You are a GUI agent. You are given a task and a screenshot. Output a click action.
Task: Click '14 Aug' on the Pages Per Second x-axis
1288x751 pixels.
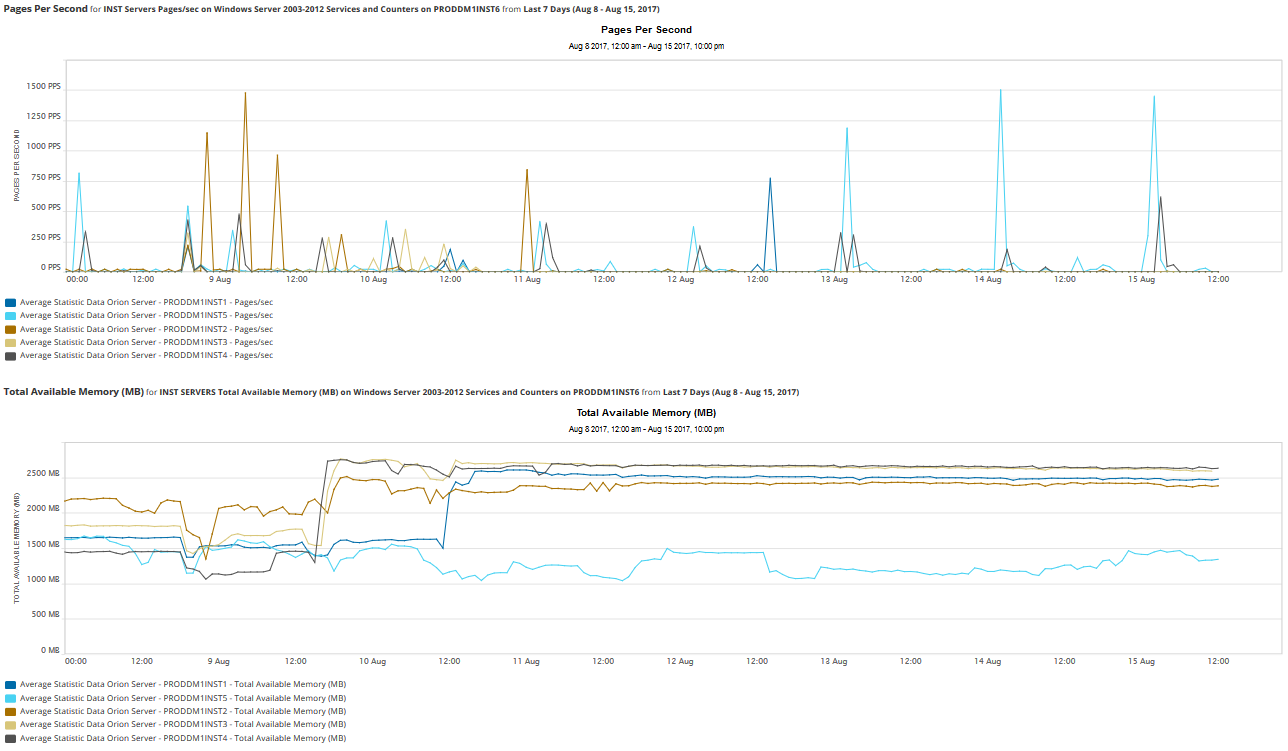point(987,280)
